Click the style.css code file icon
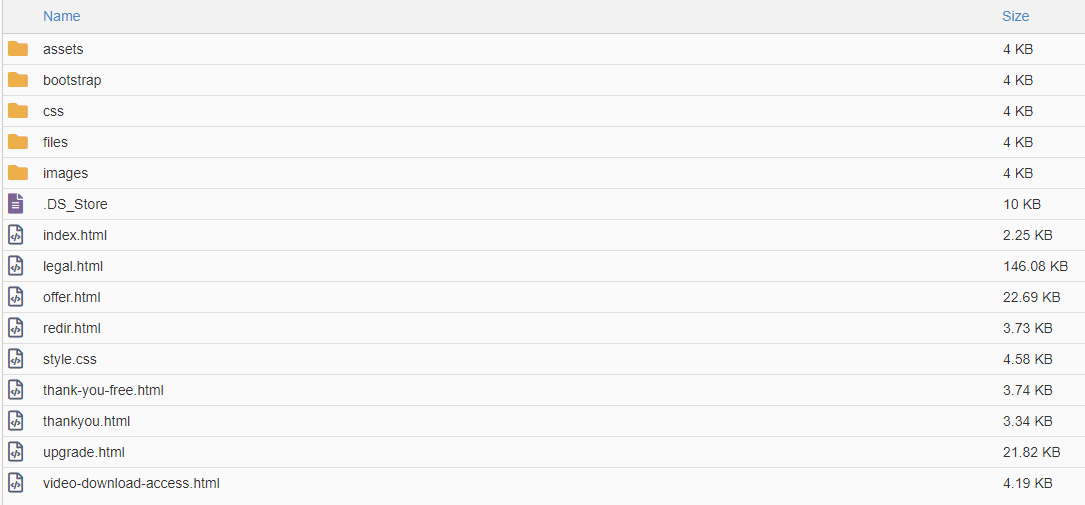This screenshot has width=1085, height=505. click(15, 359)
